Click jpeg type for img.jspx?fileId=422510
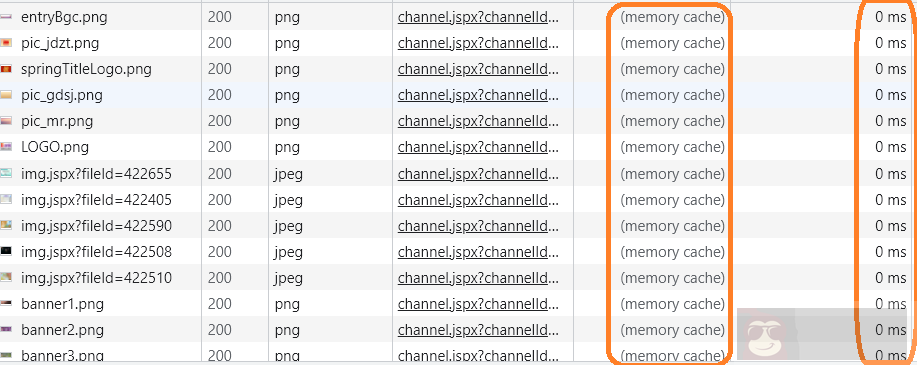Screen dimensions: 917x365 [289, 279]
